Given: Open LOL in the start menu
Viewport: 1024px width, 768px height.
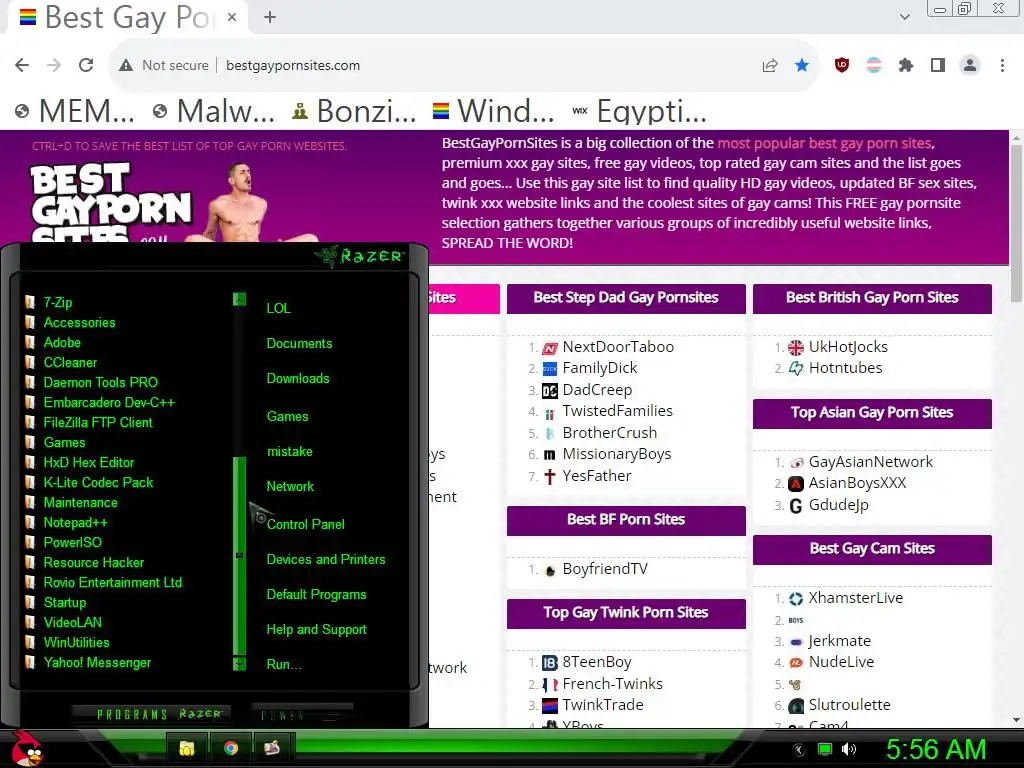Looking at the screenshot, I should pyautogui.click(x=278, y=308).
